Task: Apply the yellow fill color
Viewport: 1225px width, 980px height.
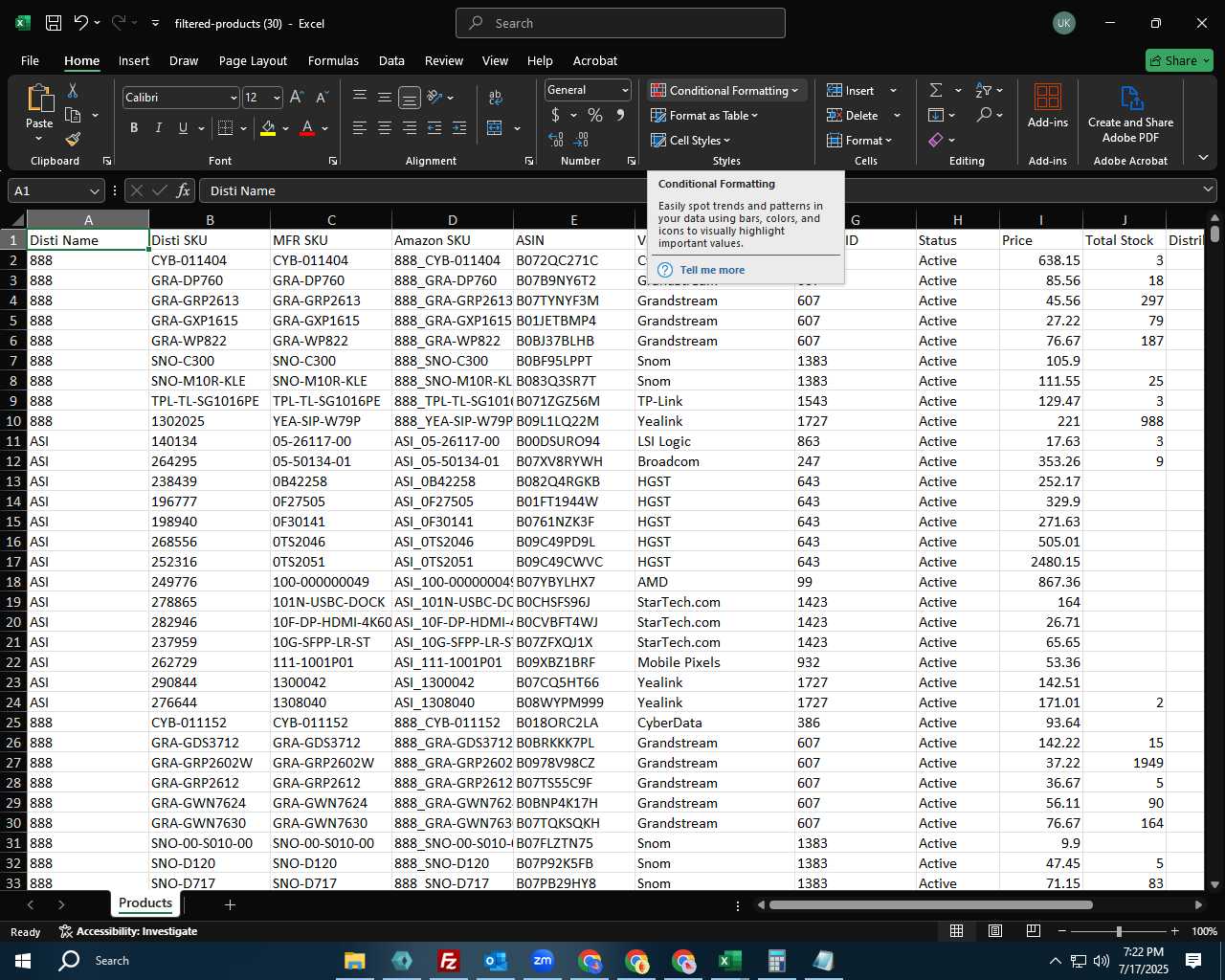Action: (268, 128)
